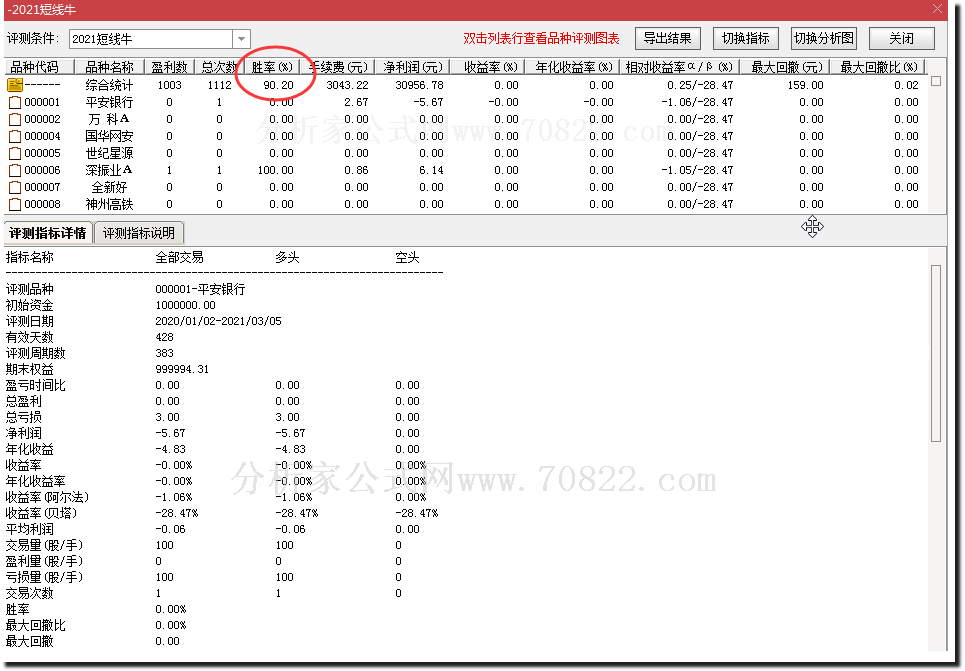Click the details panel vertical scrollbar thumb
The height and width of the screenshot is (671, 965).
click(935, 353)
